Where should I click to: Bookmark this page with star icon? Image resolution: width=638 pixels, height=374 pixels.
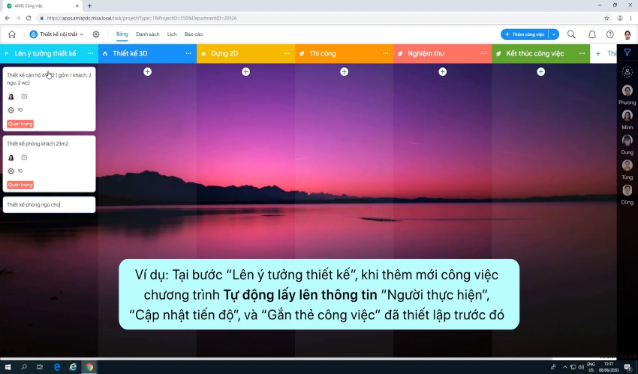[x=607, y=18]
